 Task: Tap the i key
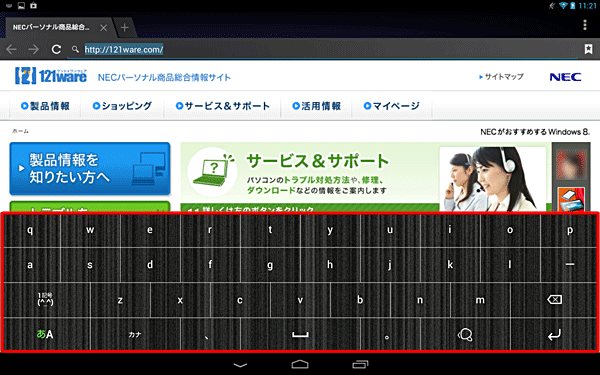point(450,230)
